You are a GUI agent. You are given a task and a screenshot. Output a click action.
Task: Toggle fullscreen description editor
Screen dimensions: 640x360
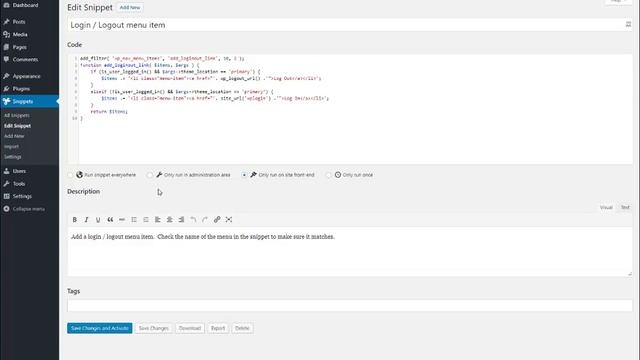229,220
